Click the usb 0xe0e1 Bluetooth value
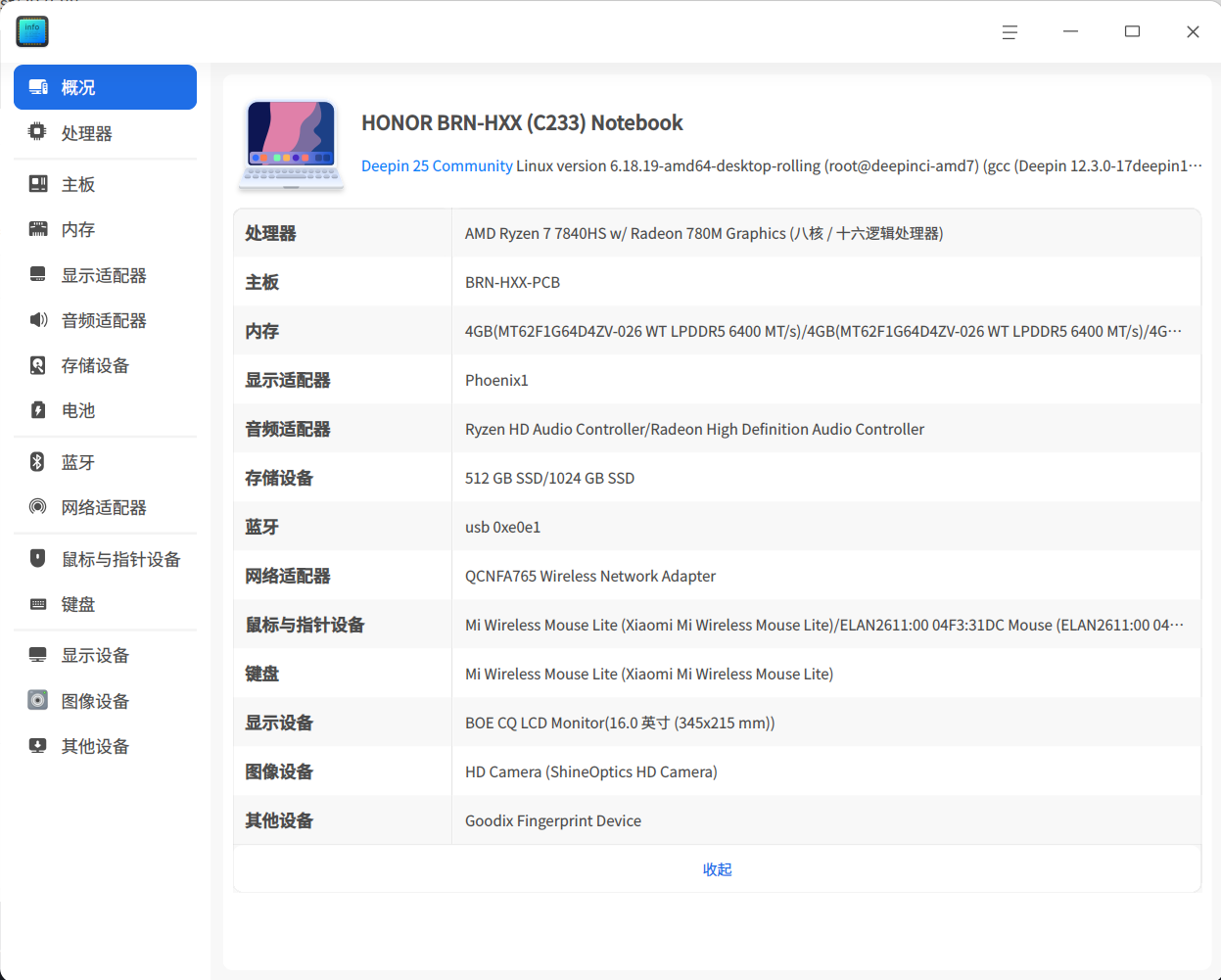Viewport: 1221px width, 980px height. click(502, 527)
